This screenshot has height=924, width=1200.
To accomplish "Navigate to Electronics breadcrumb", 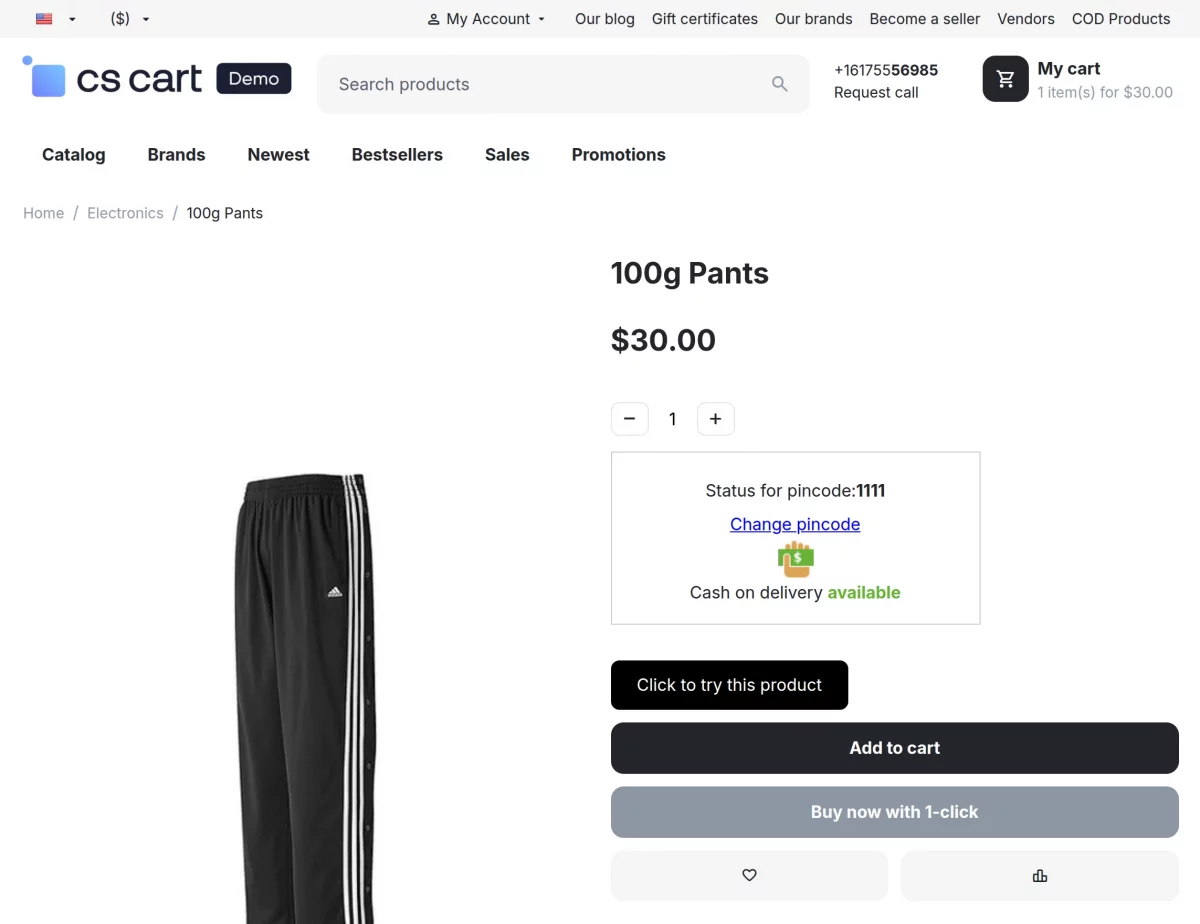I will tap(125, 213).
